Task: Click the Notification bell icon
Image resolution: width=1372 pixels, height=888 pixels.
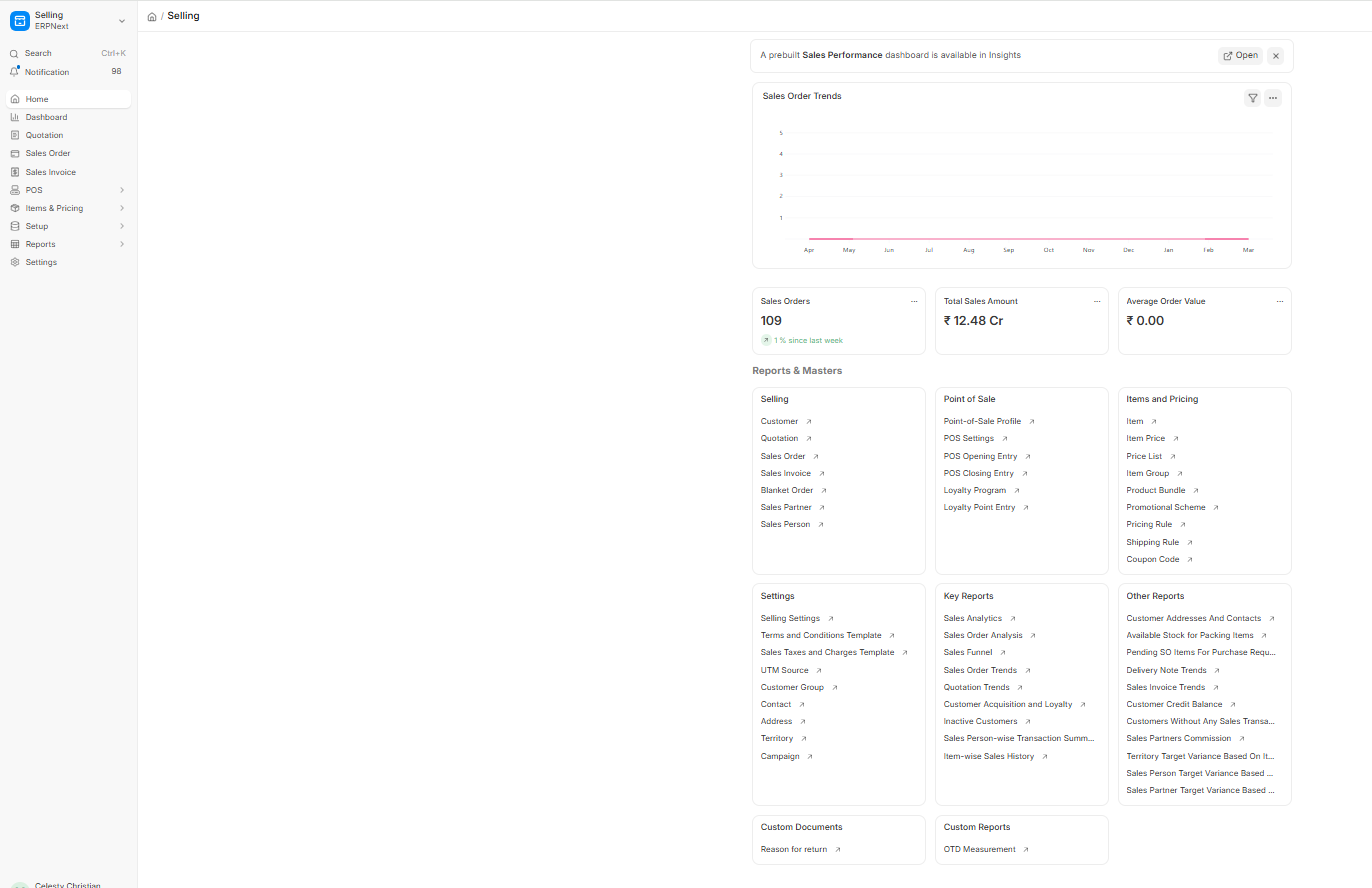Action: [x=14, y=72]
